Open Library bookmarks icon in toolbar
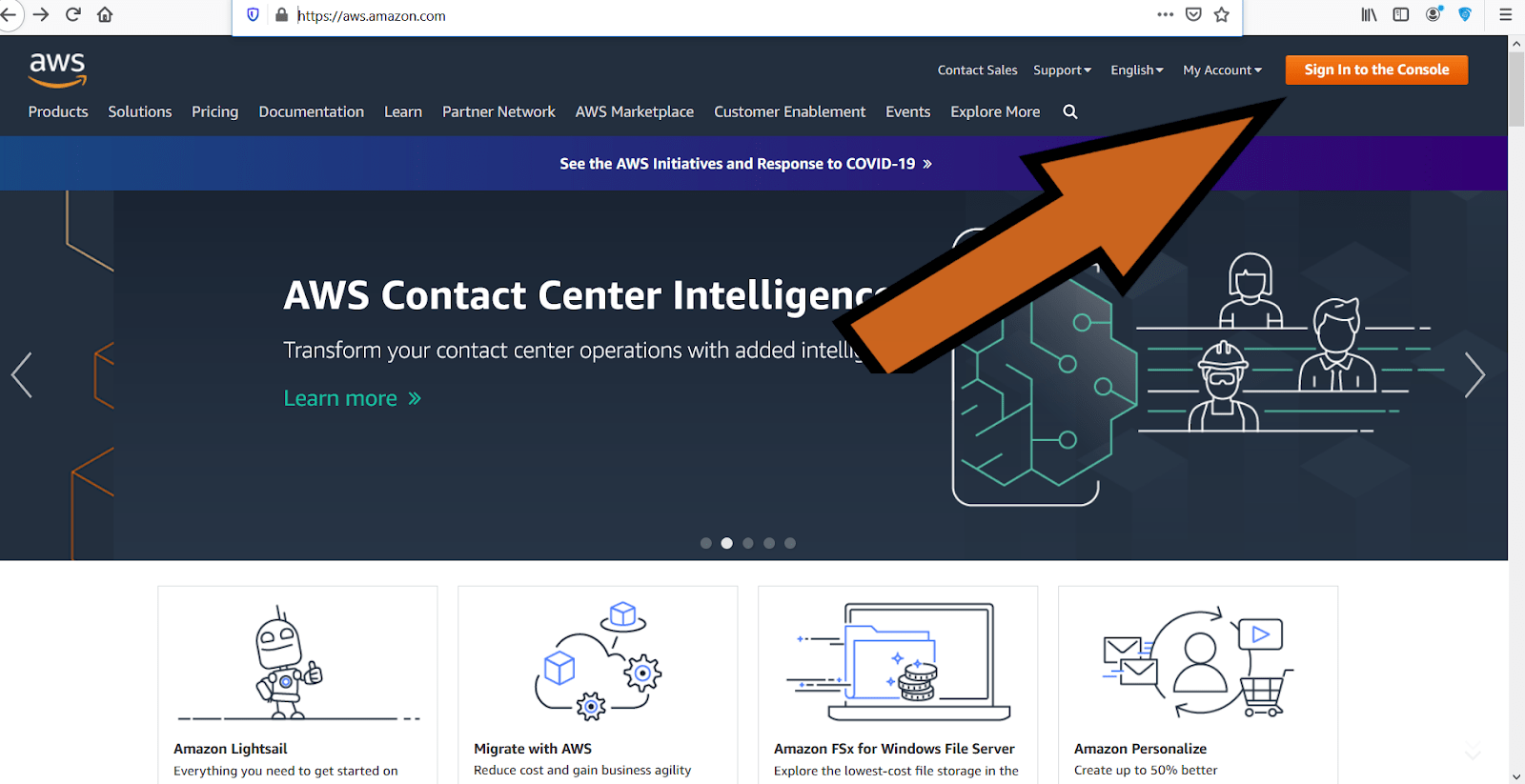 (x=1369, y=14)
